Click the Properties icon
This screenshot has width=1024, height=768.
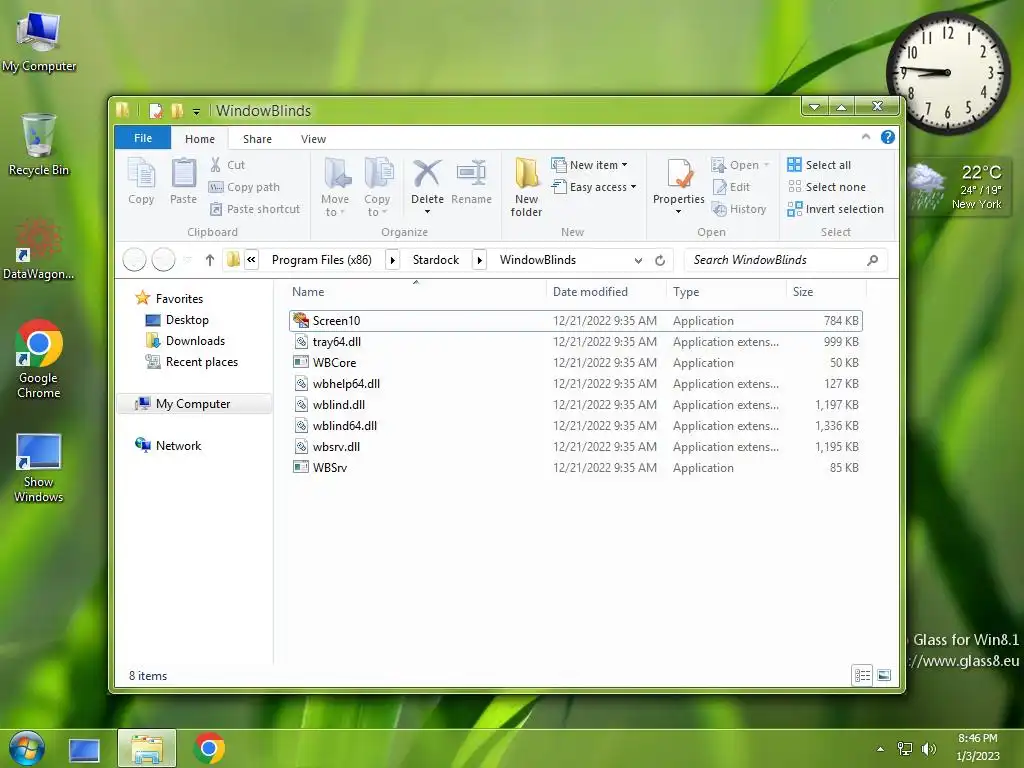tap(679, 174)
